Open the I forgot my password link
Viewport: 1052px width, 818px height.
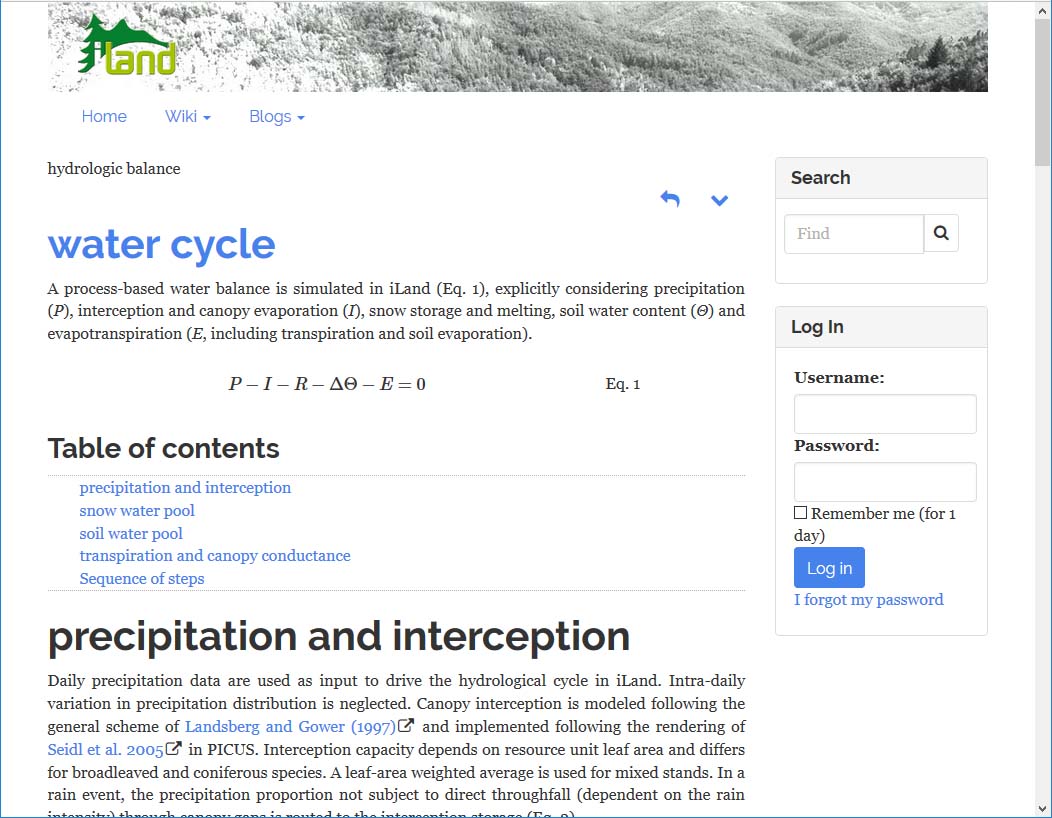(x=868, y=600)
